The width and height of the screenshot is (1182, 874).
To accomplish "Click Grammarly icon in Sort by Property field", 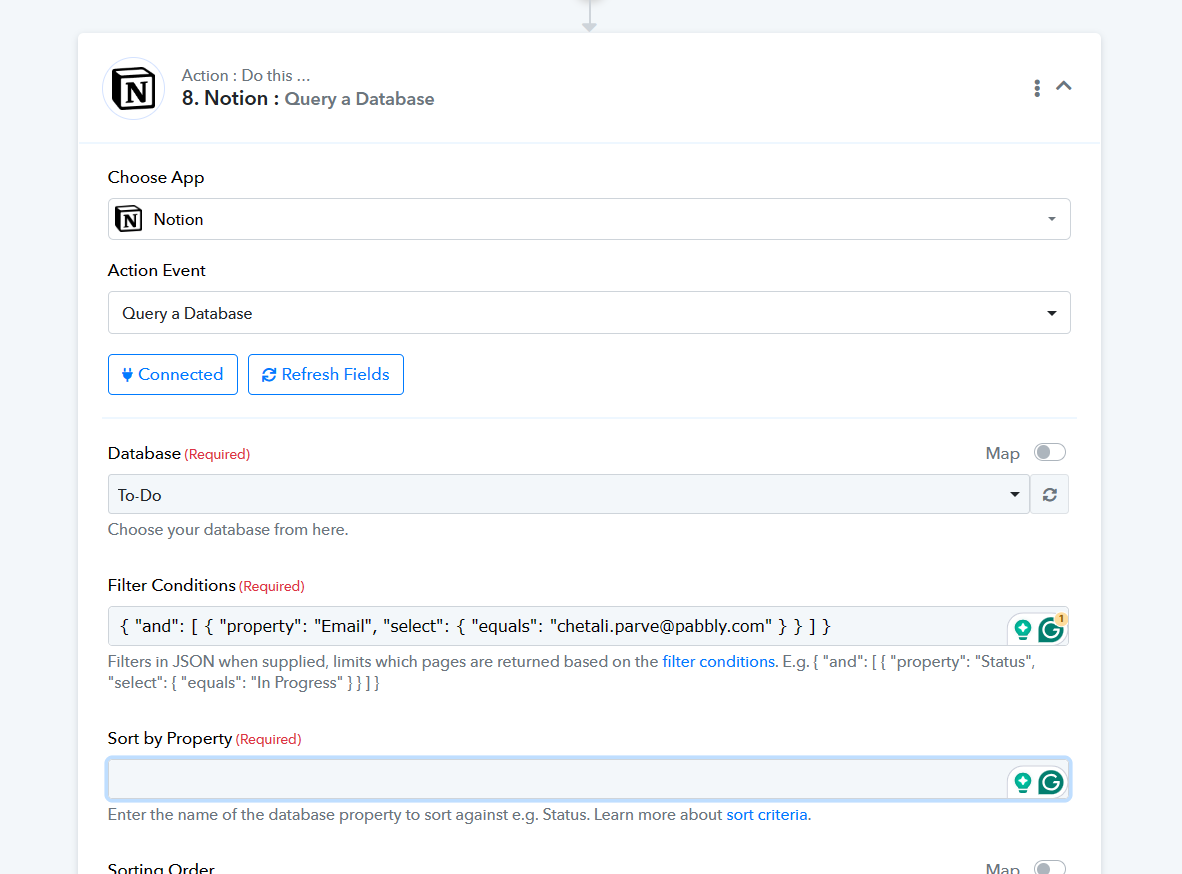I will pos(1051,783).
